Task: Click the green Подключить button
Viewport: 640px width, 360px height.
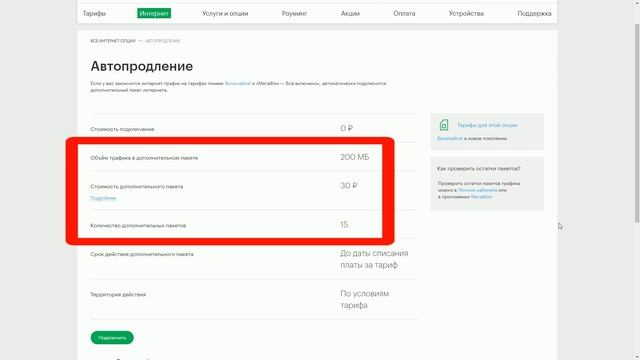Action: pyautogui.click(x=112, y=338)
